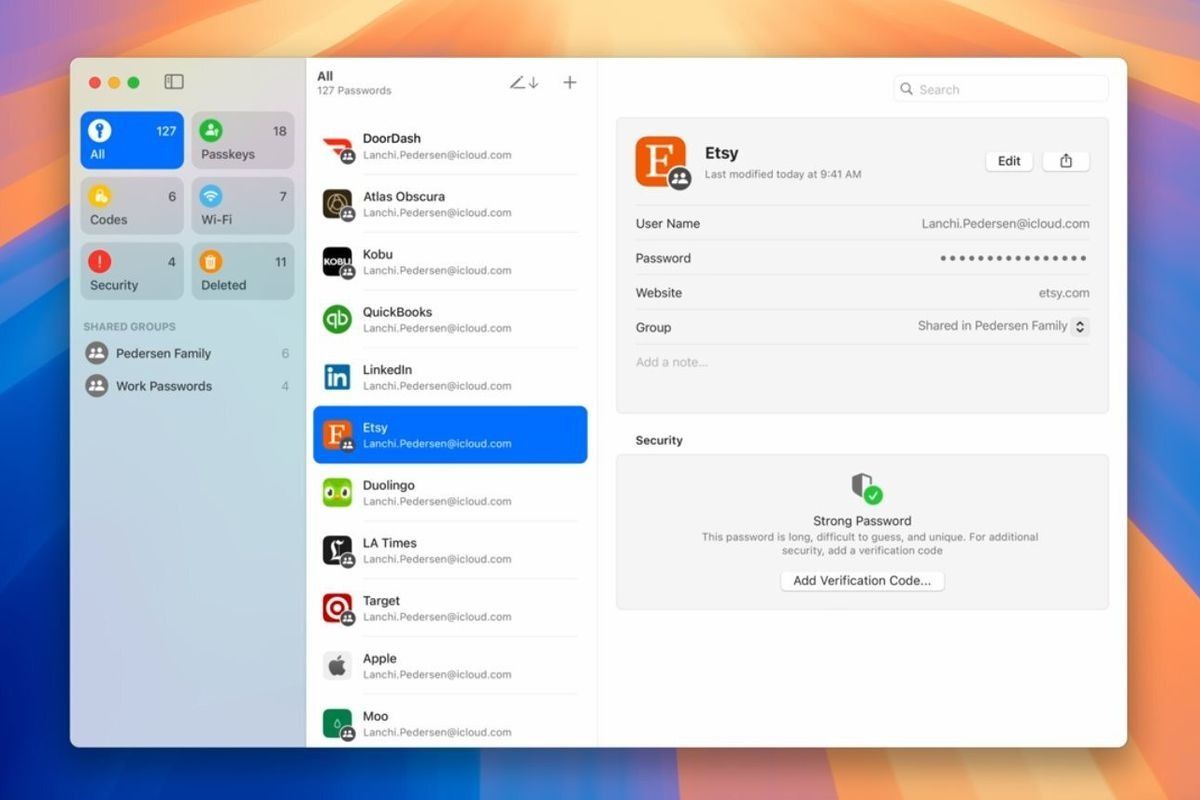View the Security alerts icon
The width and height of the screenshot is (1200, 800).
click(102, 261)
